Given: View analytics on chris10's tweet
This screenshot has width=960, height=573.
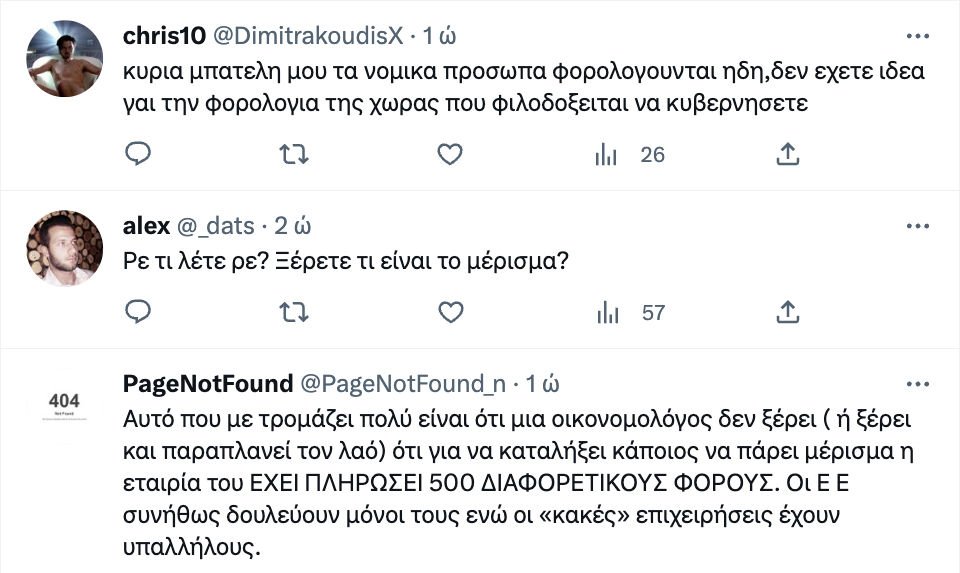Looking at the screenshot, I should pyautogui.click(x=606, y=154).
